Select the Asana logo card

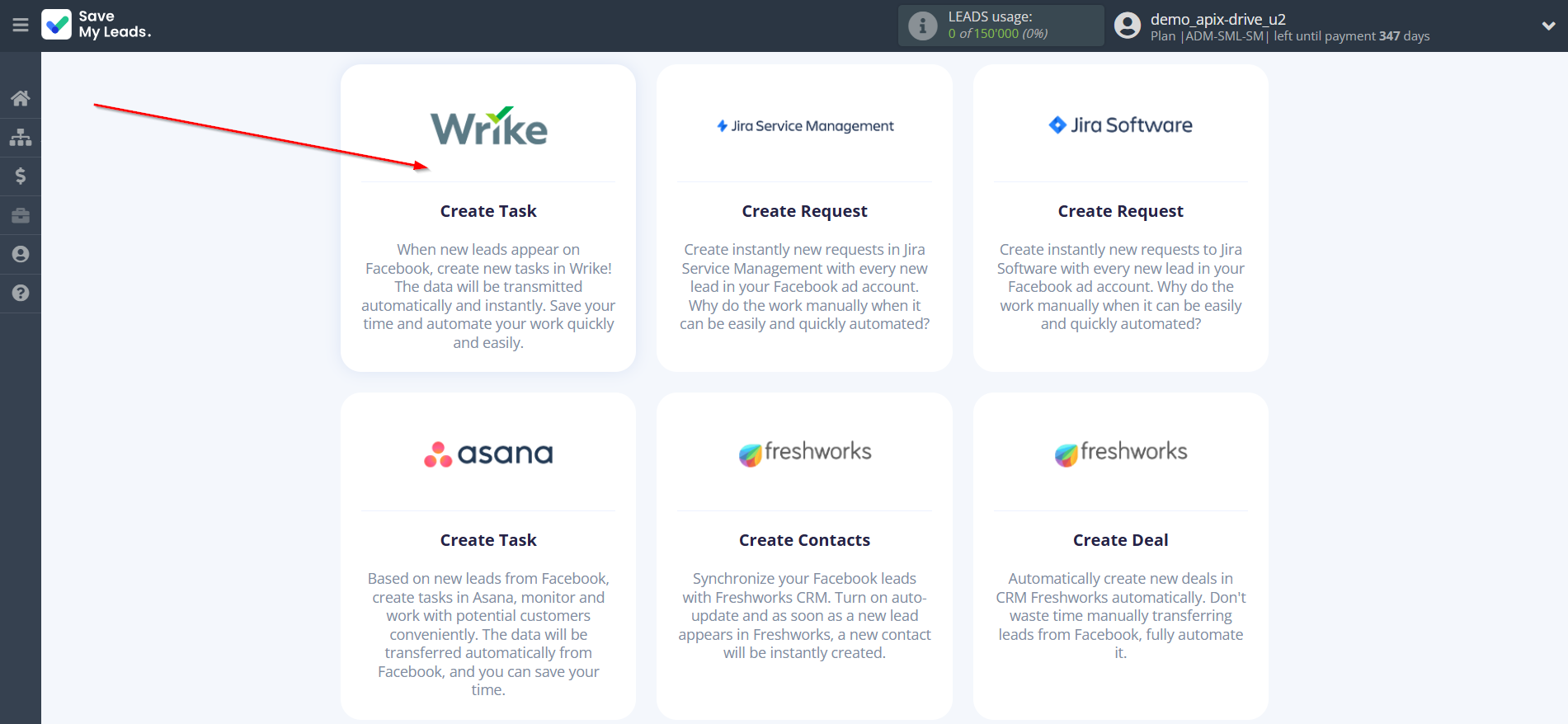pos(488,454)
